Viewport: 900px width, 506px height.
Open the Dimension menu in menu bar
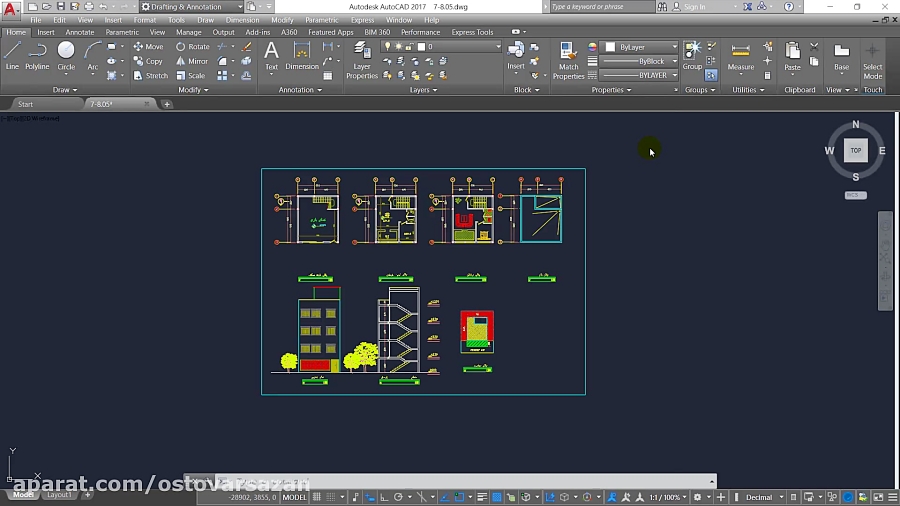242,20
